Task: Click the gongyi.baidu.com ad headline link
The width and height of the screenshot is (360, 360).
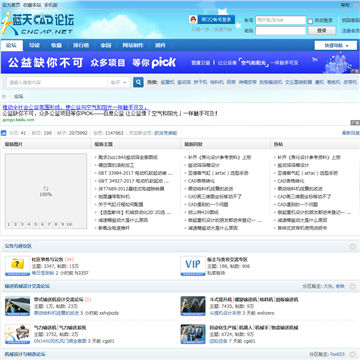Action: point(75,107)
